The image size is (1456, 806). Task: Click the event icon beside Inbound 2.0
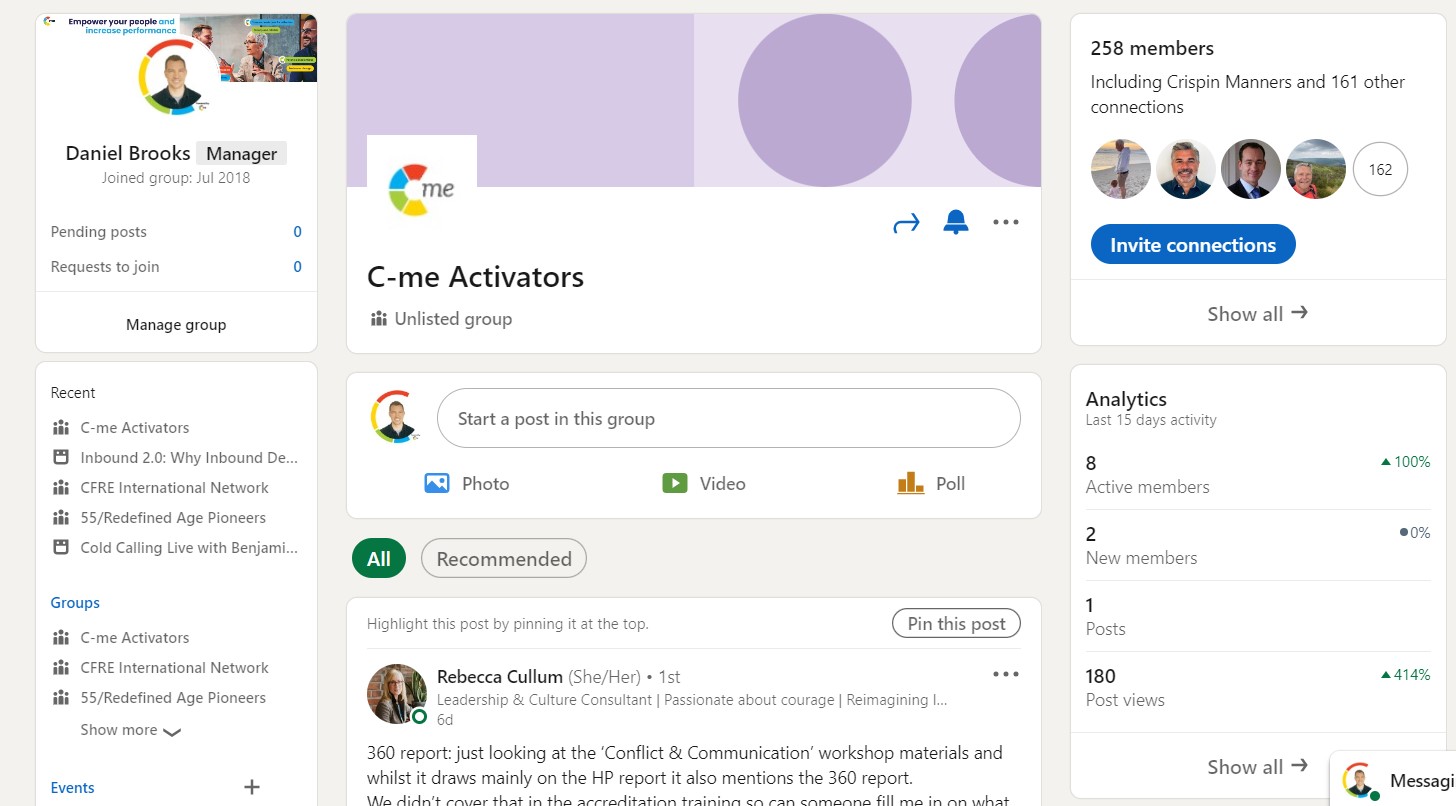tap(61, 457)
